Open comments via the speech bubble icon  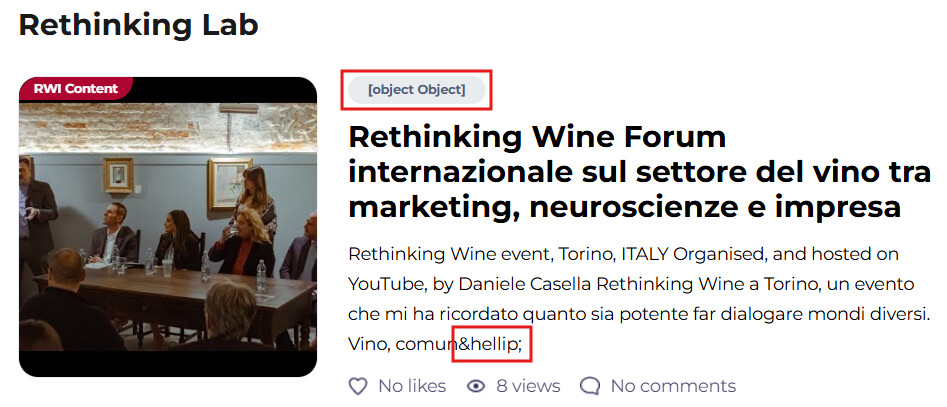590,386
